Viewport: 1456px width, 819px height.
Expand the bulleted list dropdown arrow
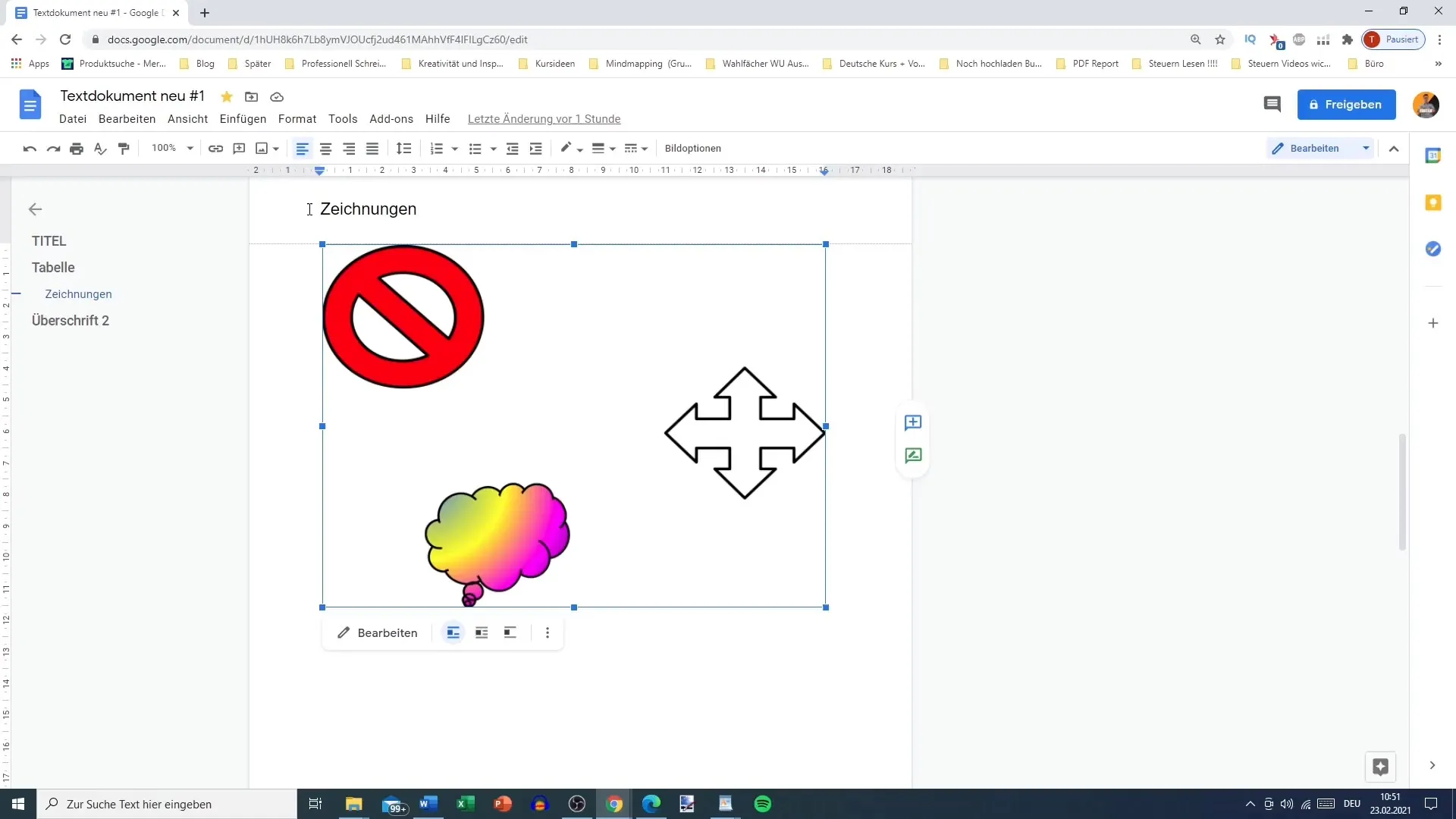pos(494,149)
